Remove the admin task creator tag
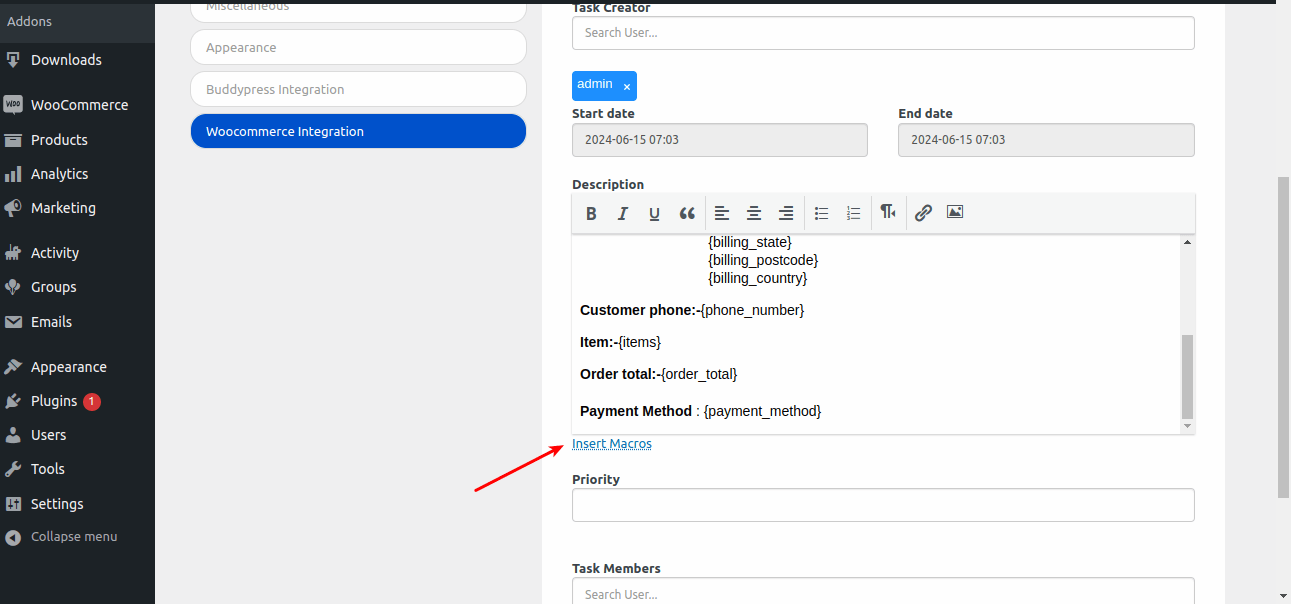1291x604 pixels. point(627,87)
